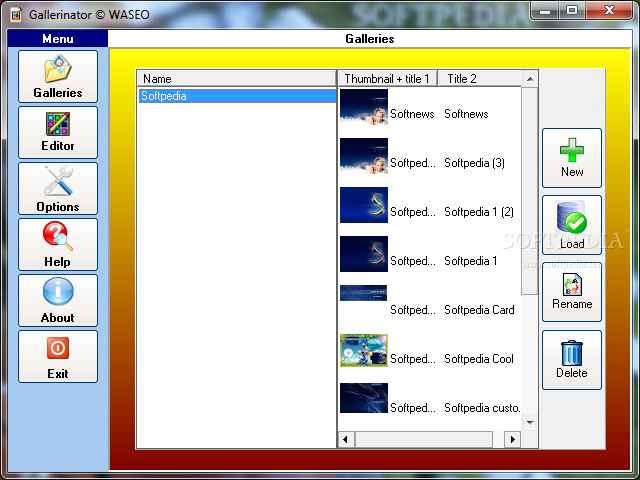Click the vertical scrollbar up arrow
The image size is (640, 480).
click(530, 79)
